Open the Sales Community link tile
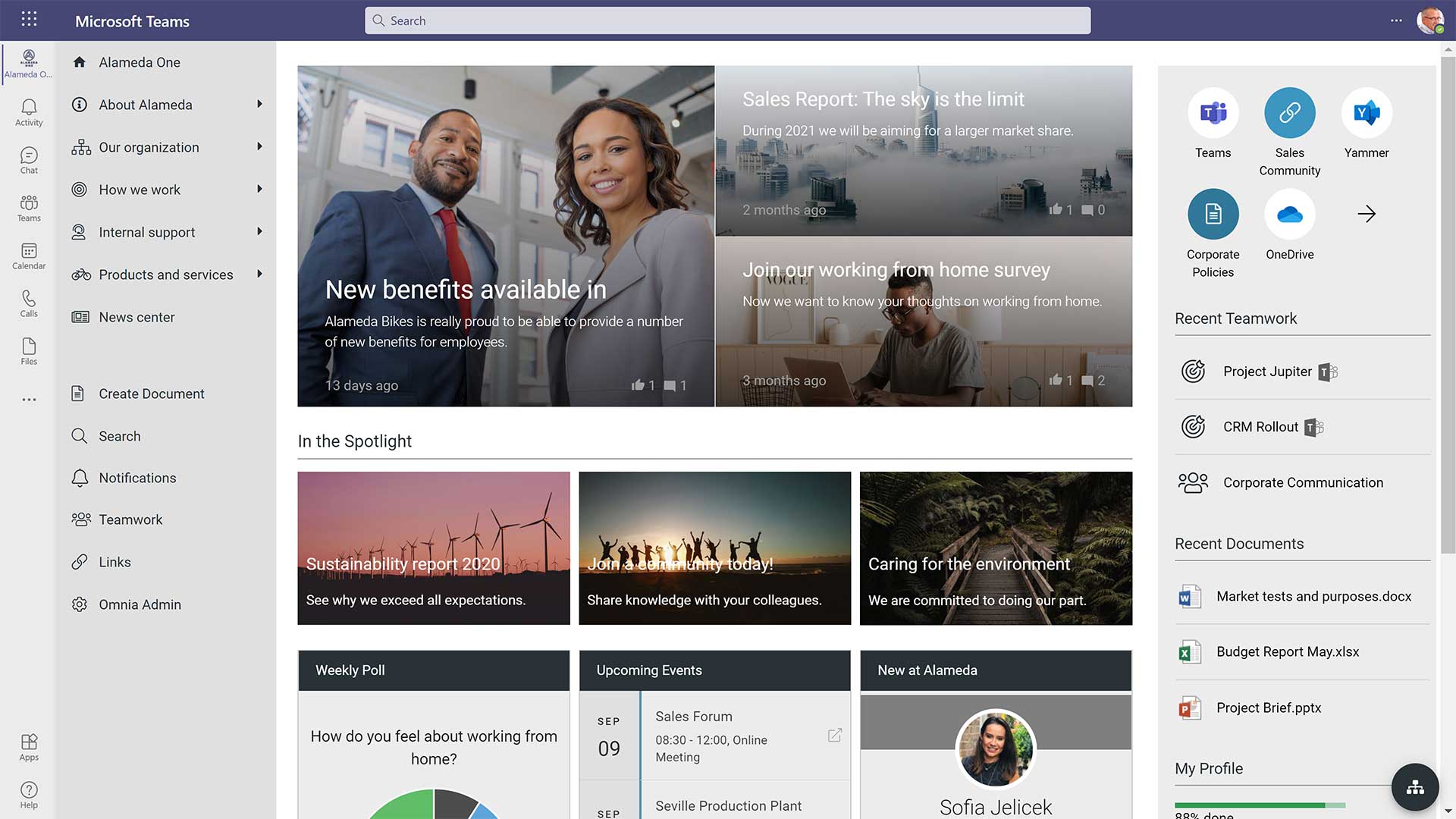The width and height of the screenshot is (1456, 819). pos(1289,113)
